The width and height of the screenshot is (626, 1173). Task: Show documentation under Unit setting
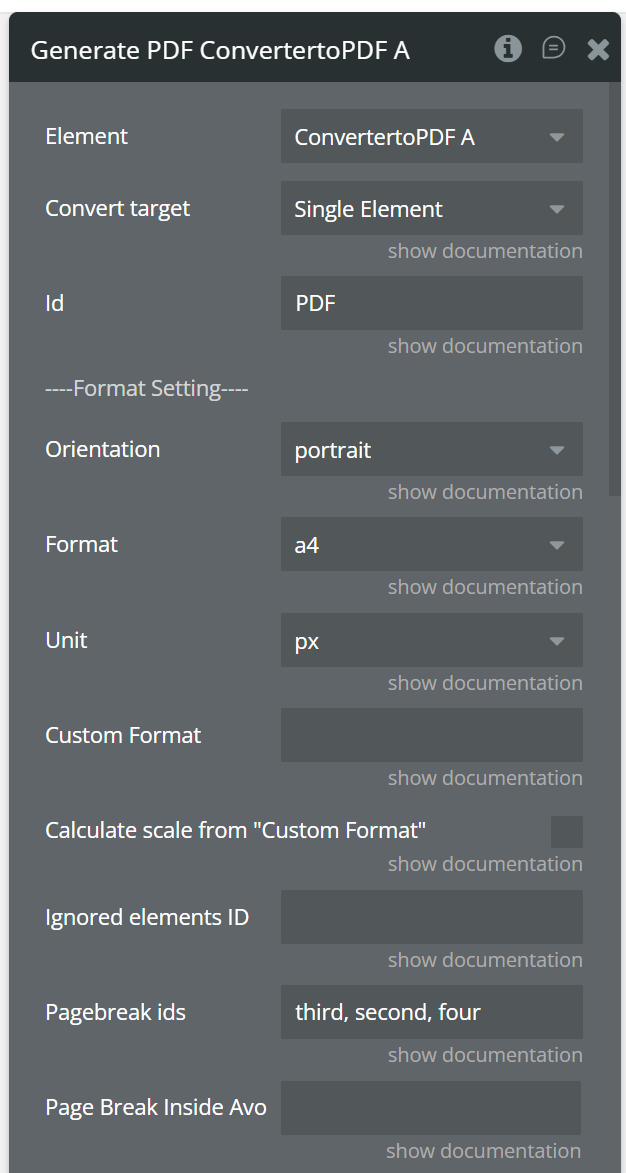(x=485, y=683)
